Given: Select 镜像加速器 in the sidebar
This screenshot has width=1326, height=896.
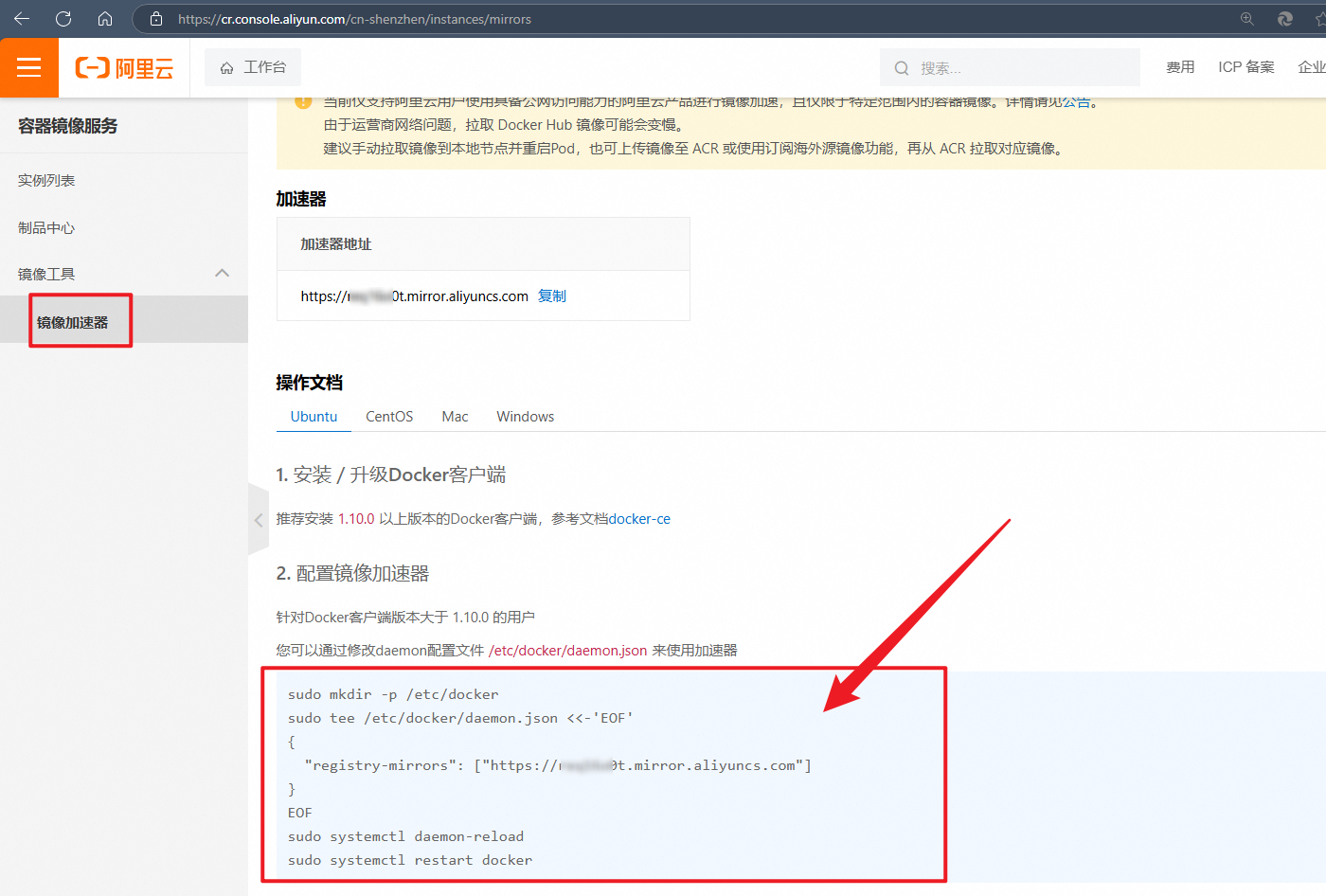Looking at the screenshot, I should click(x=73, y=322).
